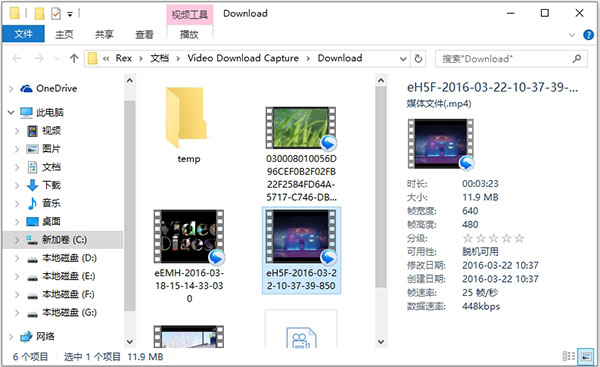
Task: Expand the OneDrive tree node
Action: click(x=11, y=89)
